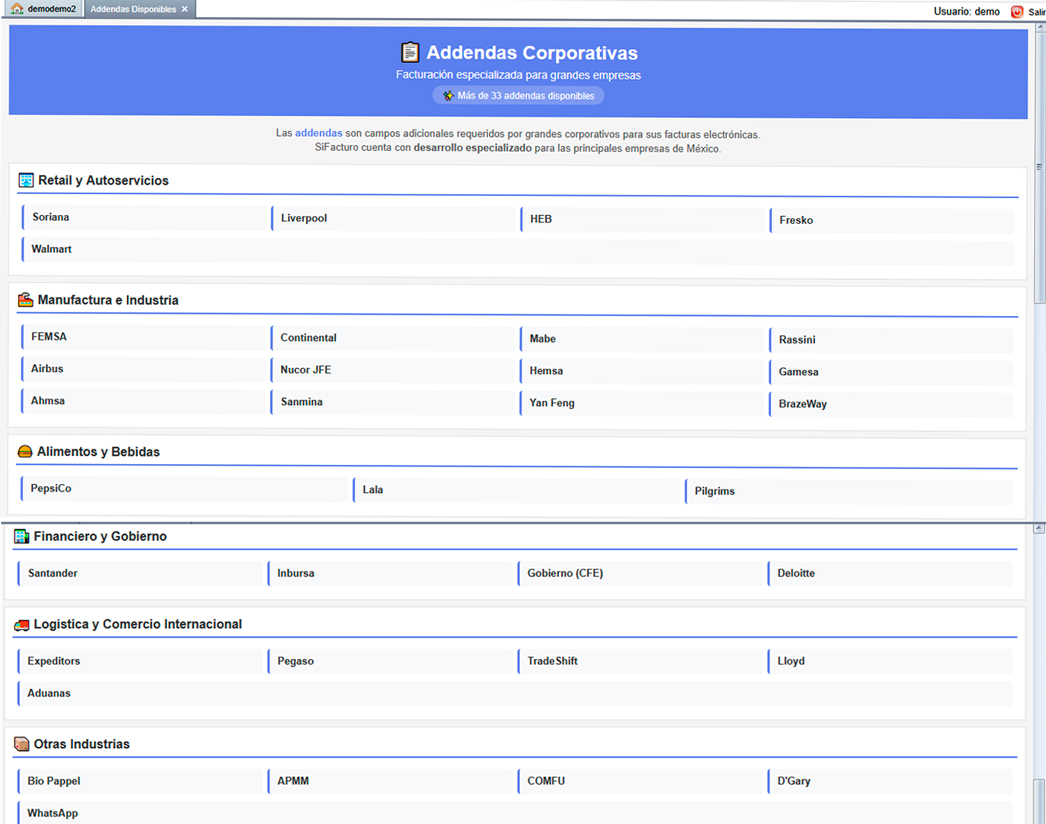Choose the PepsiCo addenda entry

[51, 489]
